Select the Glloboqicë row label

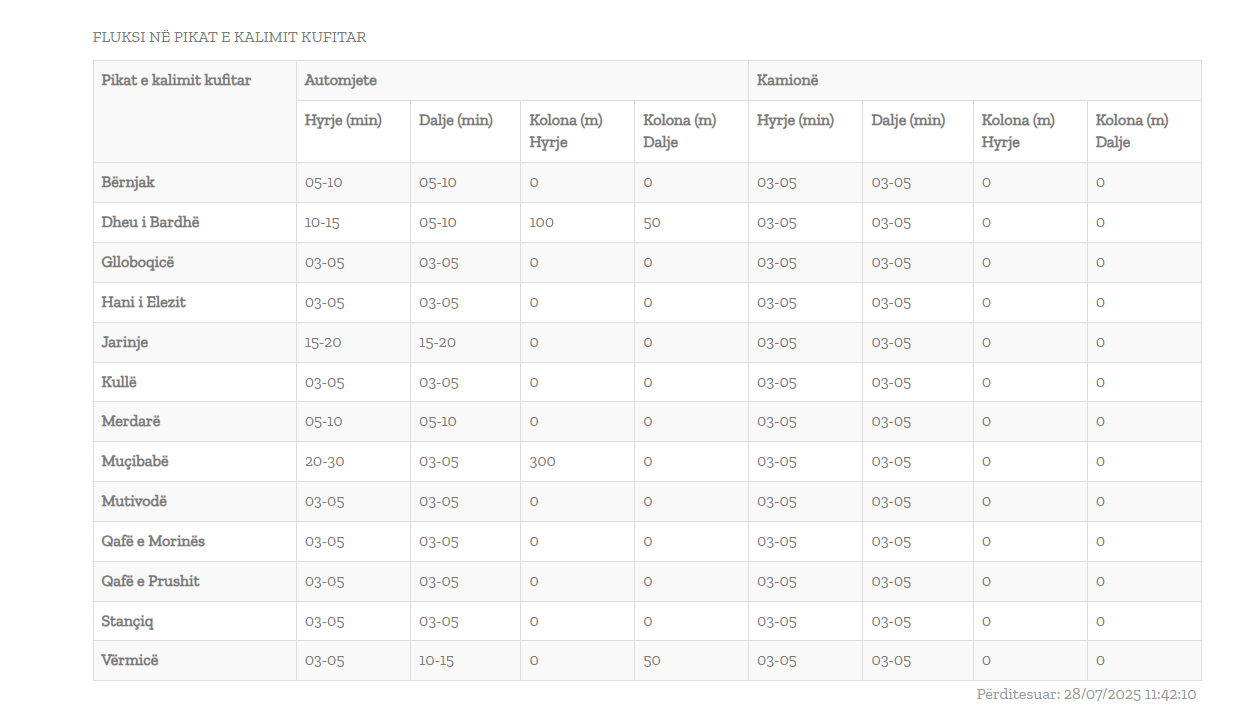tap(137, 262)
